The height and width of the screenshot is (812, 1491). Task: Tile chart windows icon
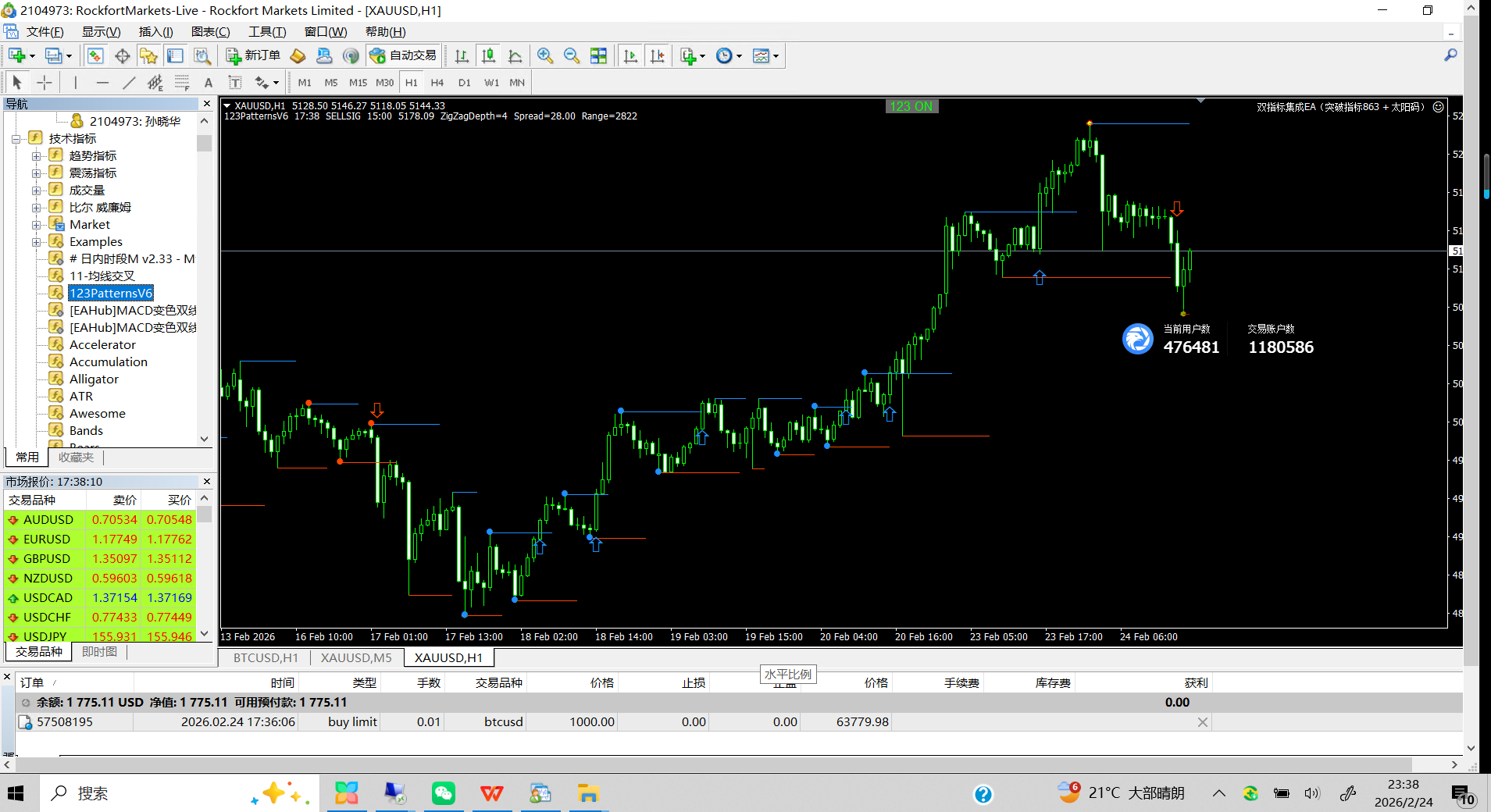pyautogui.click(x=598, y=55)
